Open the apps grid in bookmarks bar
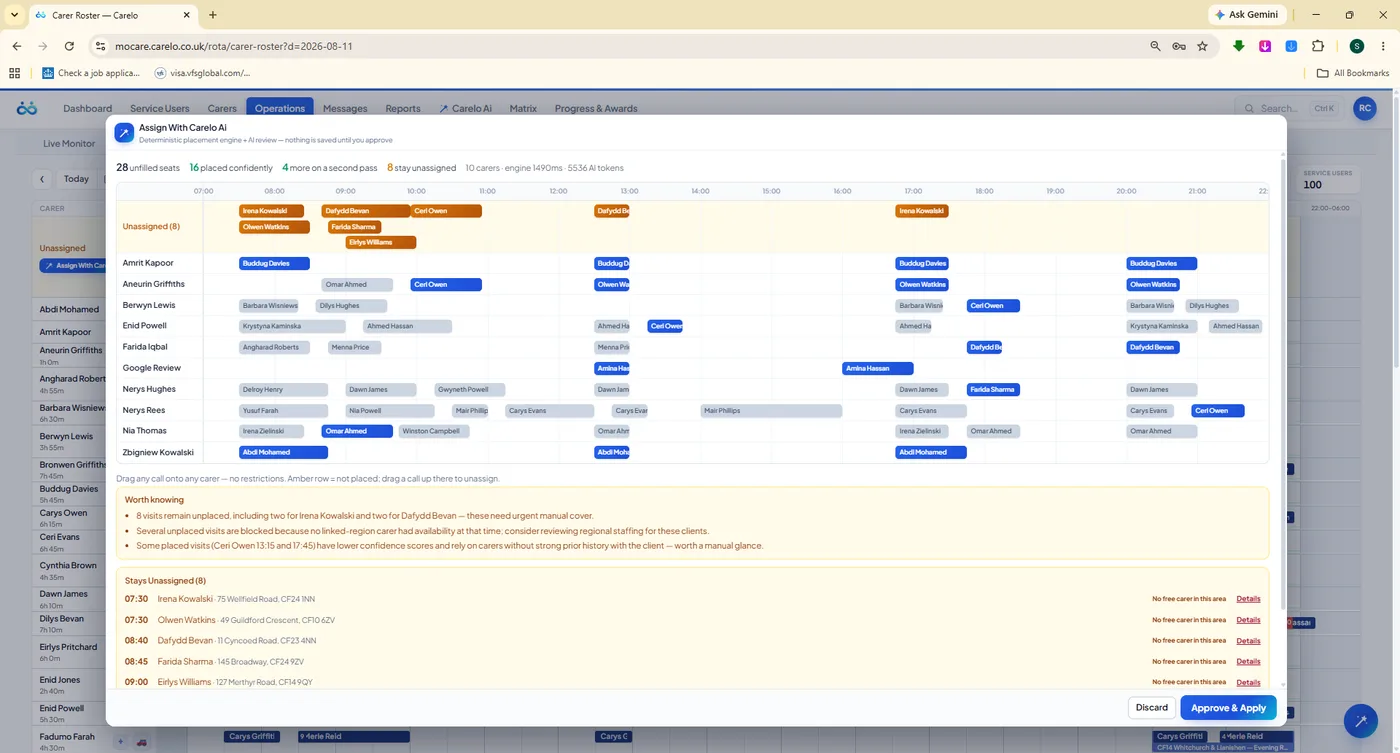Image resolution: width=1400 pixels, height=753 pixels. coord(14,73)
